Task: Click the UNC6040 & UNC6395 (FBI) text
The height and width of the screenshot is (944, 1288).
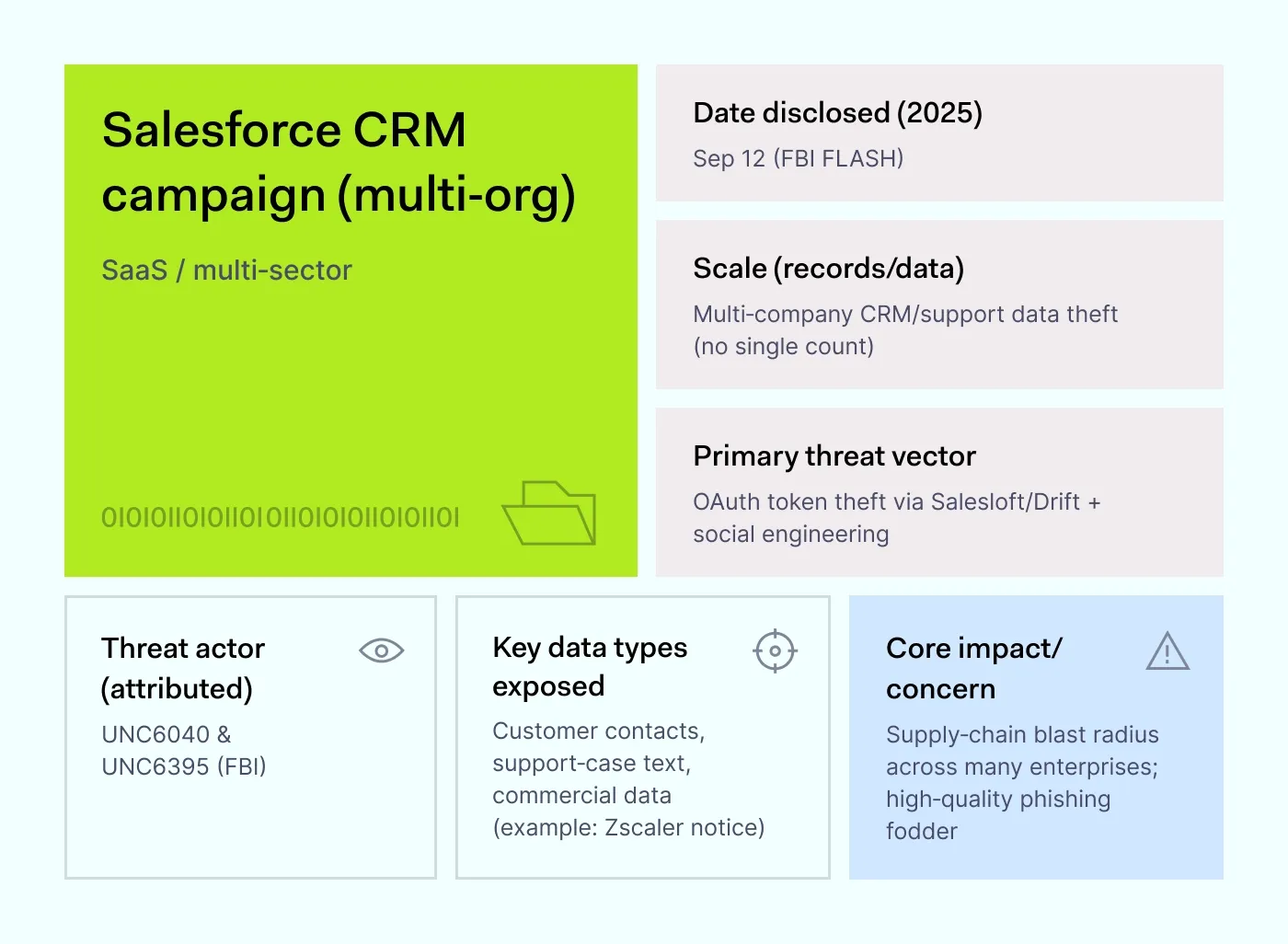Action: point(183,750)
